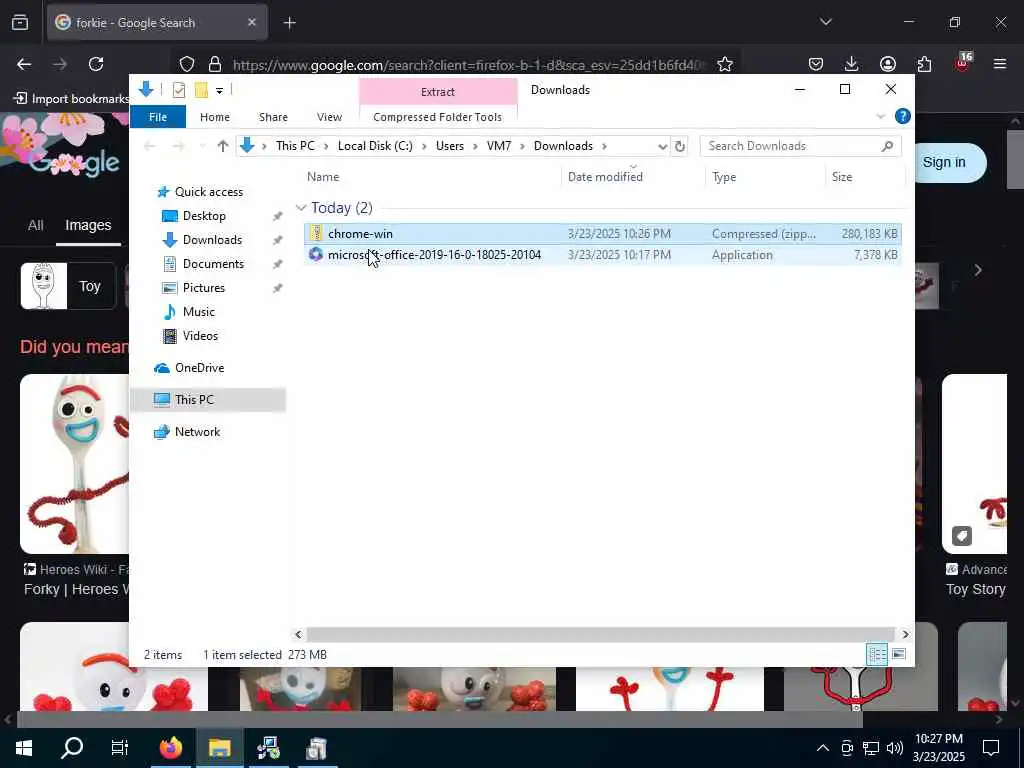
Task: Sort by Size column header
Action: [x=842, y=177]
